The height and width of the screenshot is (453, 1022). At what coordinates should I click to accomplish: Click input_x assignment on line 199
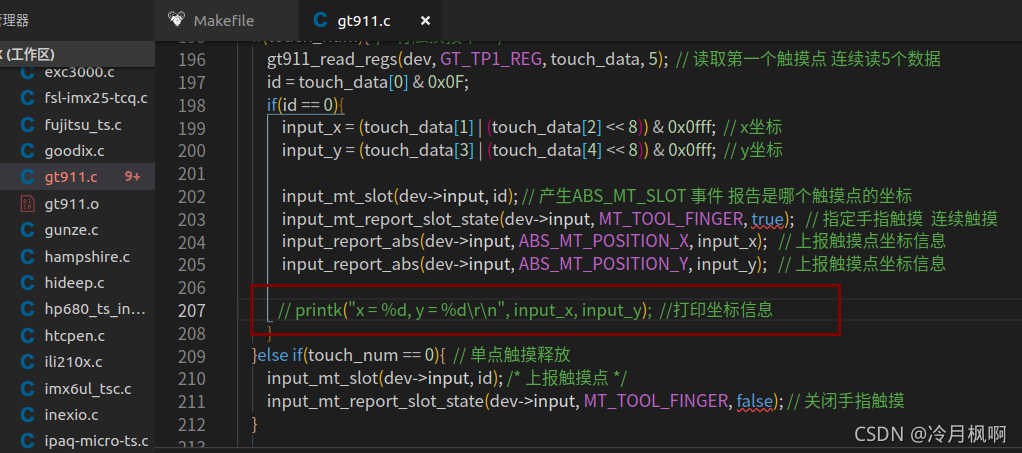[501, 128]
